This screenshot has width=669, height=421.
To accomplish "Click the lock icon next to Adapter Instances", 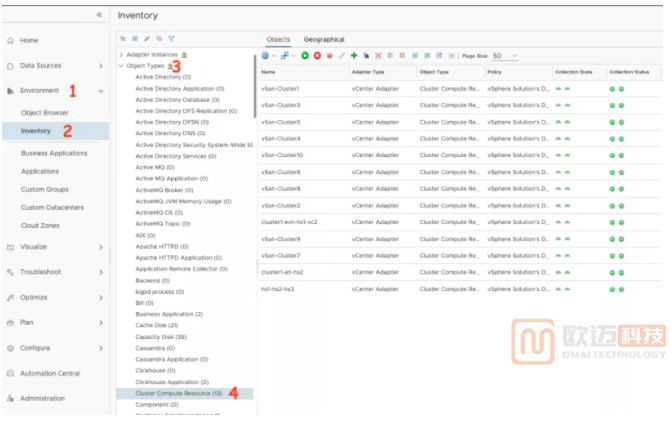I will coord(184,55).
